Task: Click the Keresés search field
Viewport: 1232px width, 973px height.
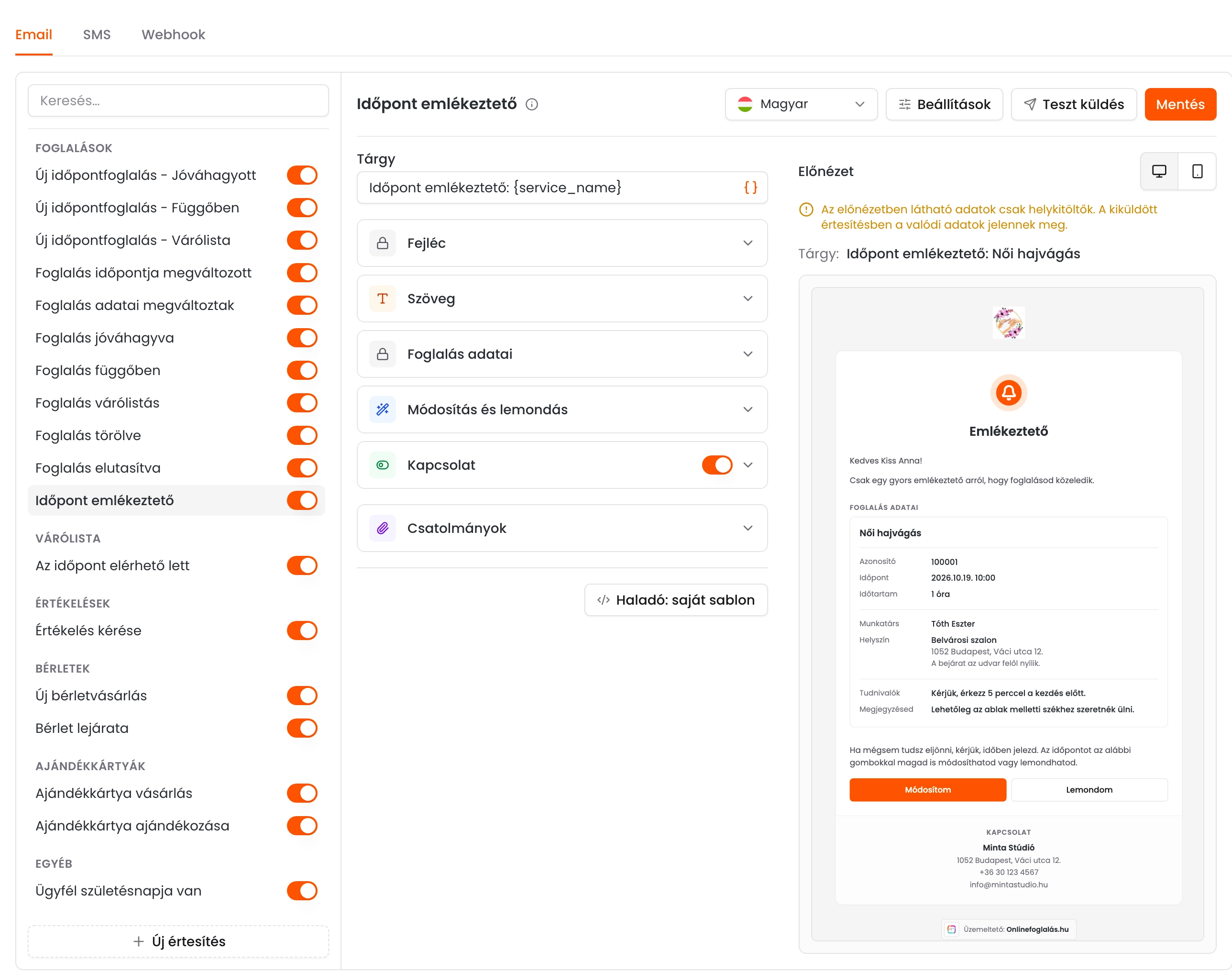Action: tap(178, 101)
